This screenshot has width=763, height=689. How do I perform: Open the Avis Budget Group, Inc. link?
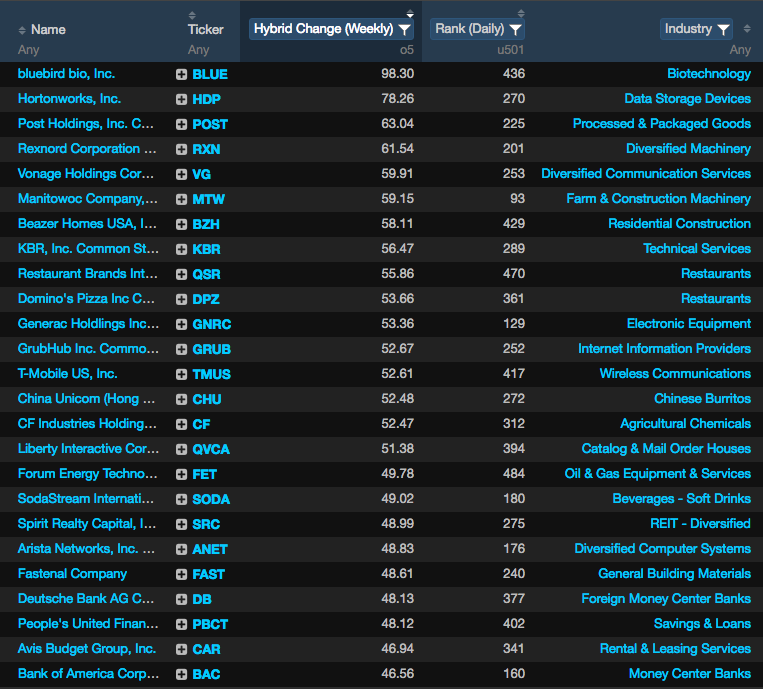click(87, 649)
